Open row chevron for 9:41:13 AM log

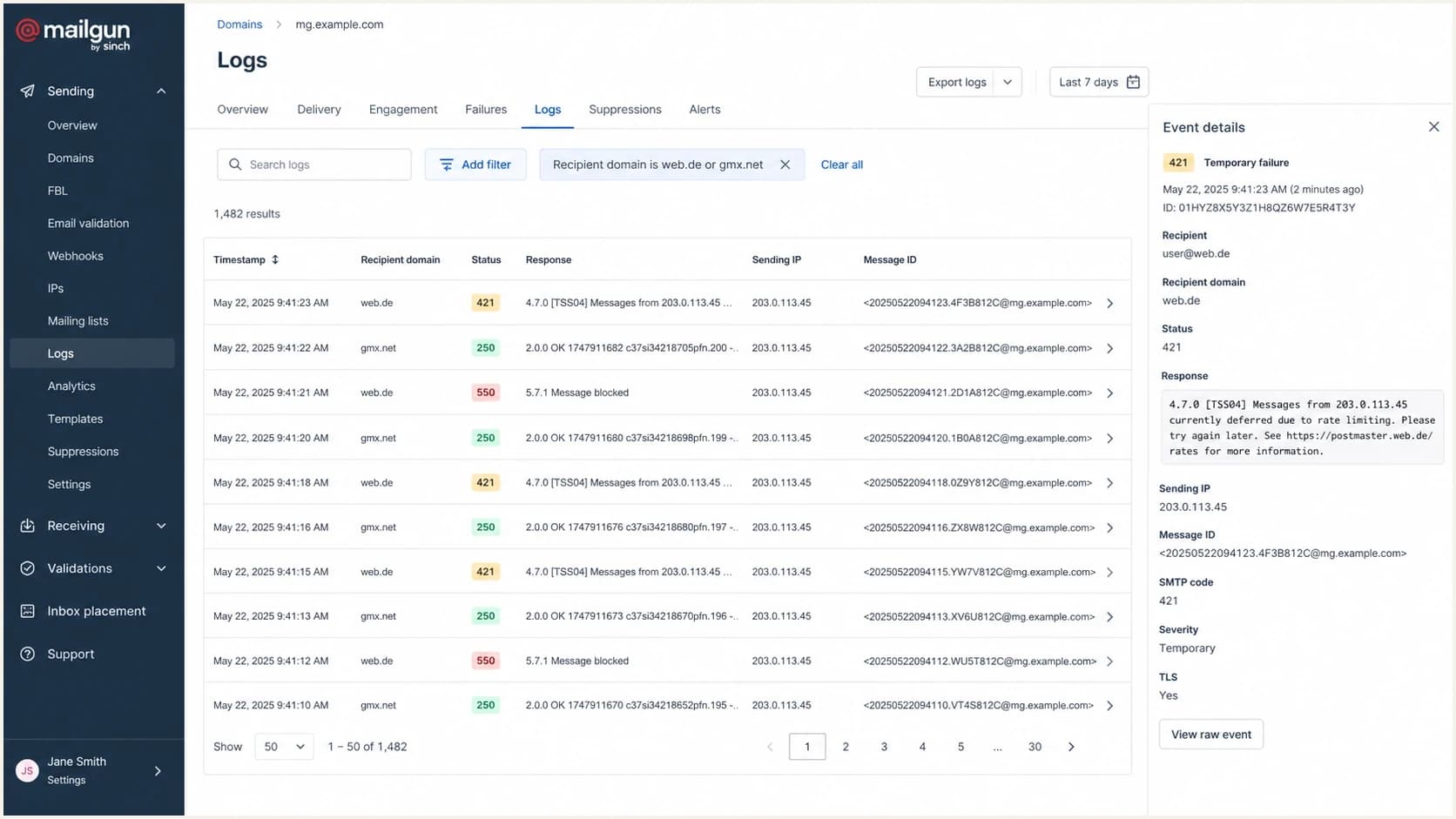(1110, 617)
